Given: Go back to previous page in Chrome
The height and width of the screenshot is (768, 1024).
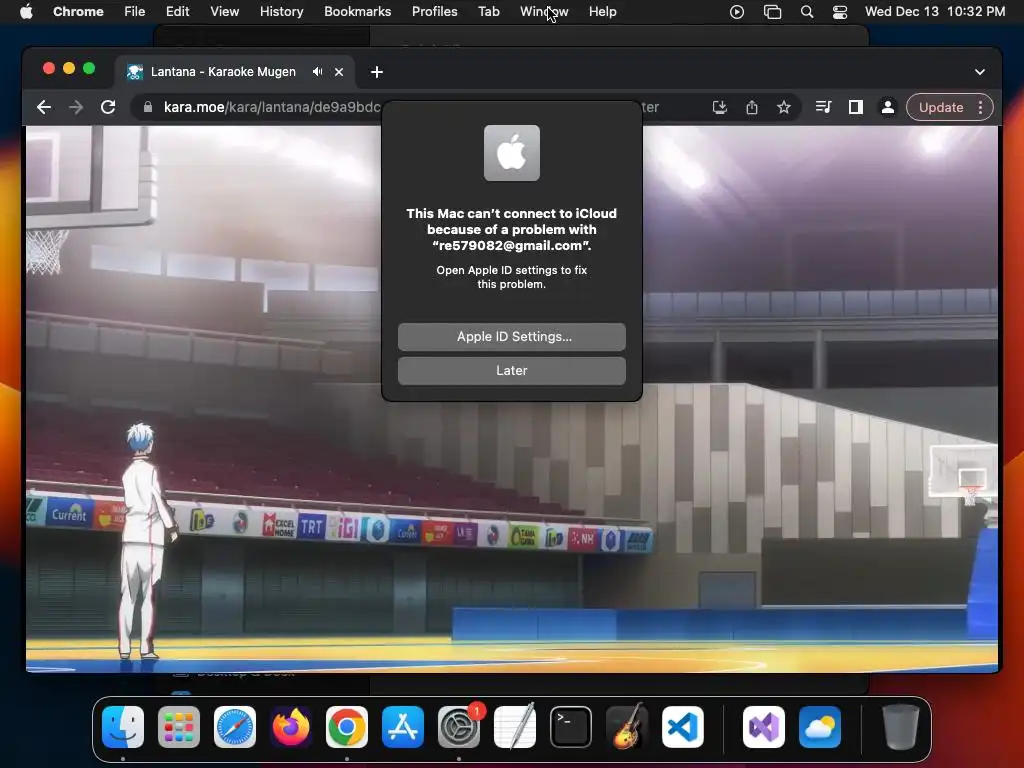Looking at the screenshot, I should click(44, 107).
